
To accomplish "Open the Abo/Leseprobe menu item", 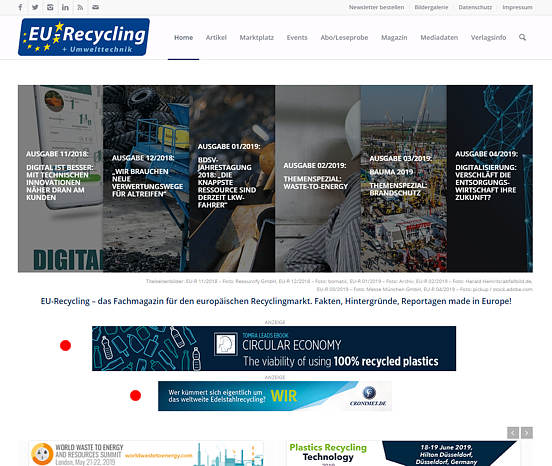I will [344, 37].
